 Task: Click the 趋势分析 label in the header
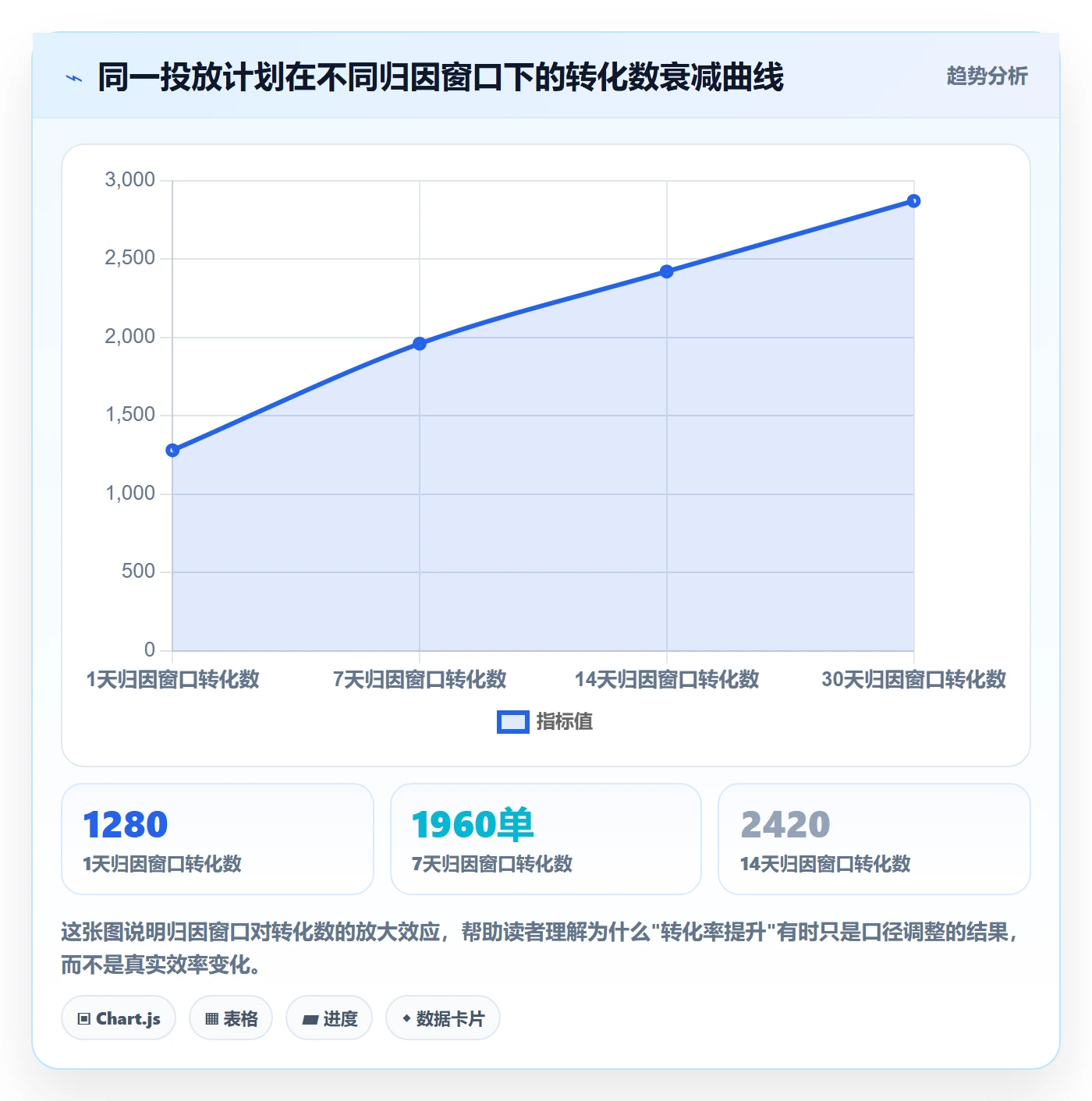pos(987,76)
